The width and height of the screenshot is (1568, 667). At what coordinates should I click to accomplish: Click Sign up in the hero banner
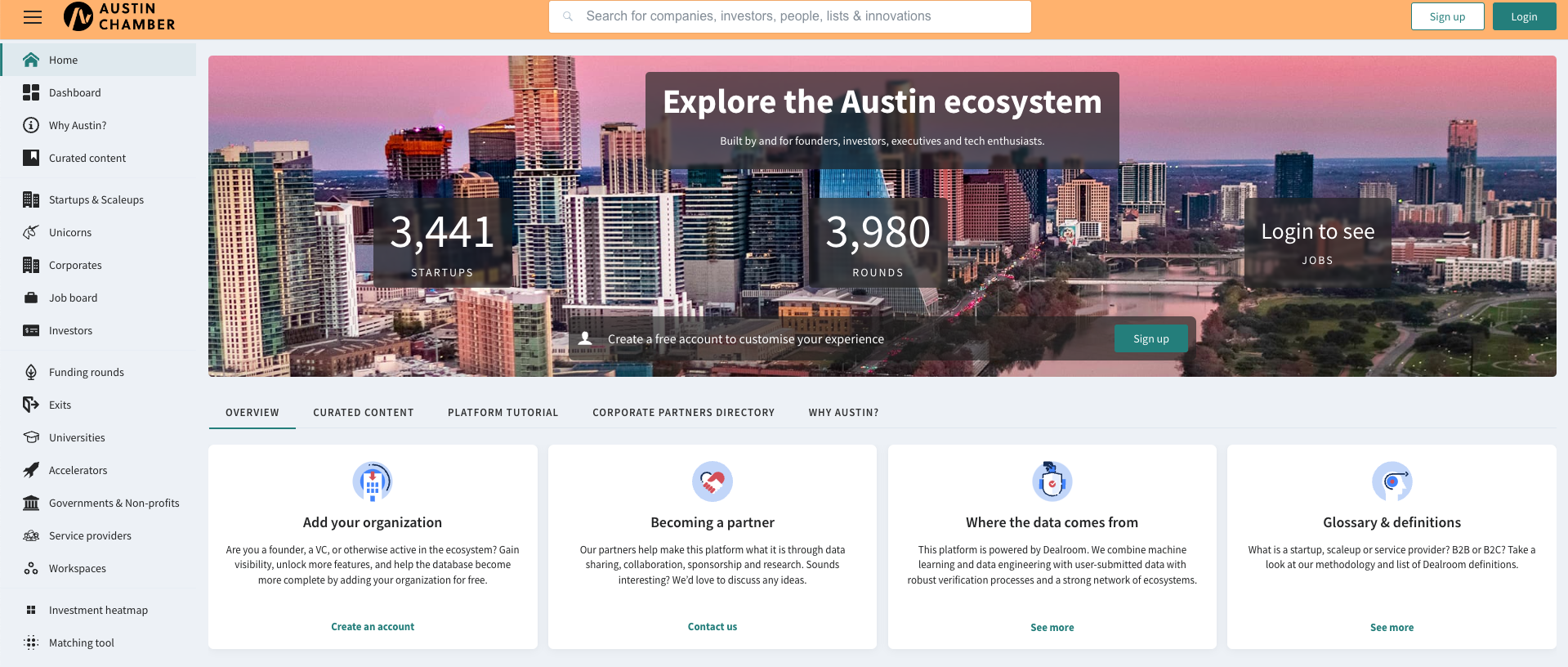1151,338
